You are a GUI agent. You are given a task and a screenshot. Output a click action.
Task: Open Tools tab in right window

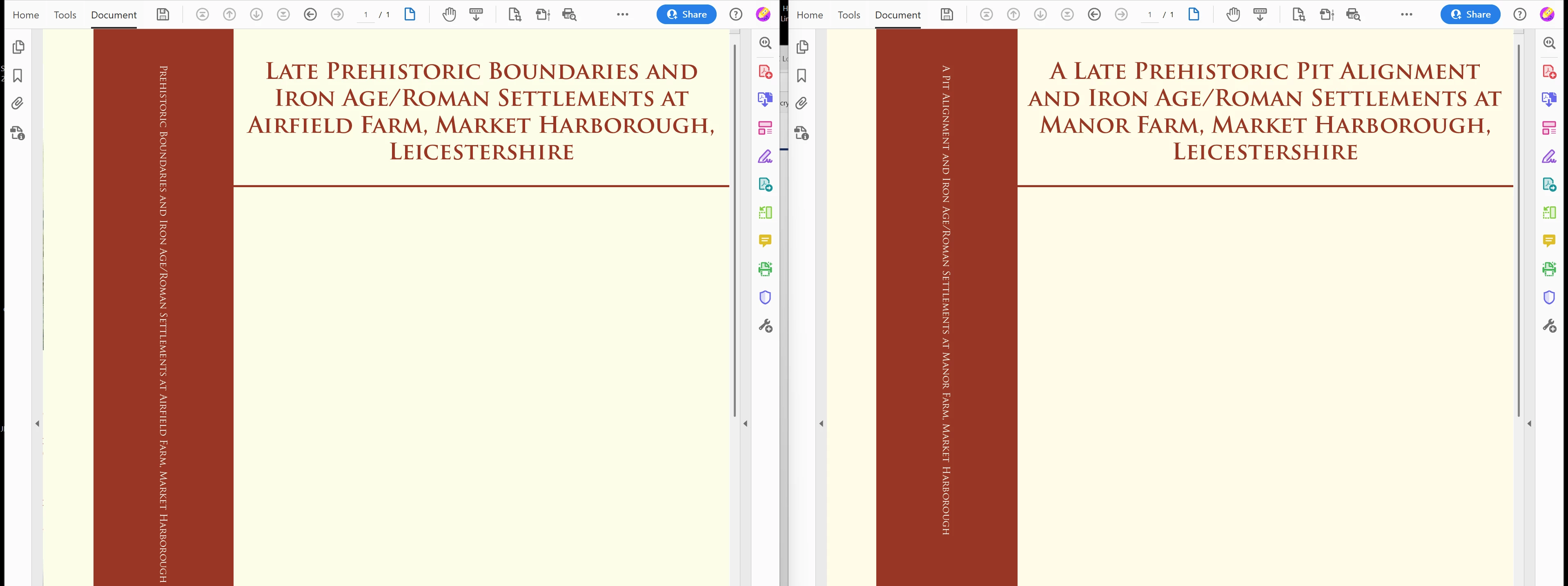pyautogui.click(x=849, y=15)
